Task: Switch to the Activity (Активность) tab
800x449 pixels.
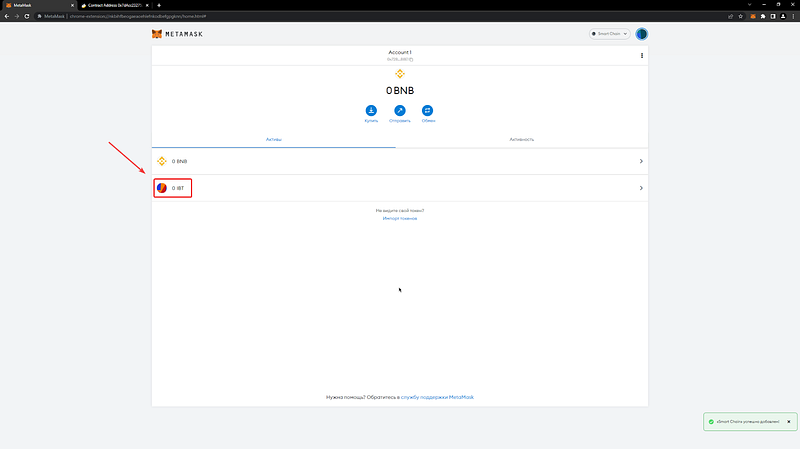Action: pyautogui.click(x=521, y=139)
